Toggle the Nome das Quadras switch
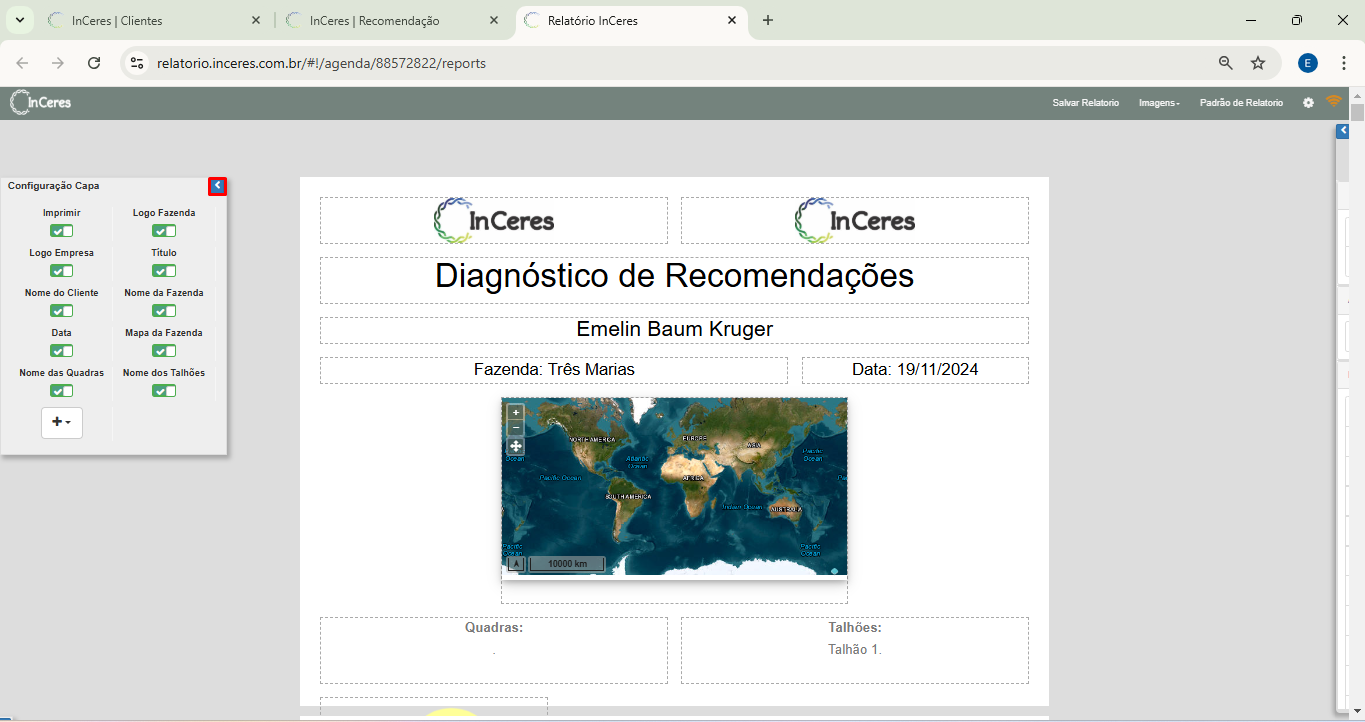This screenshot has height=722, width=1365. pyautogui.click(x=62, y=391)
